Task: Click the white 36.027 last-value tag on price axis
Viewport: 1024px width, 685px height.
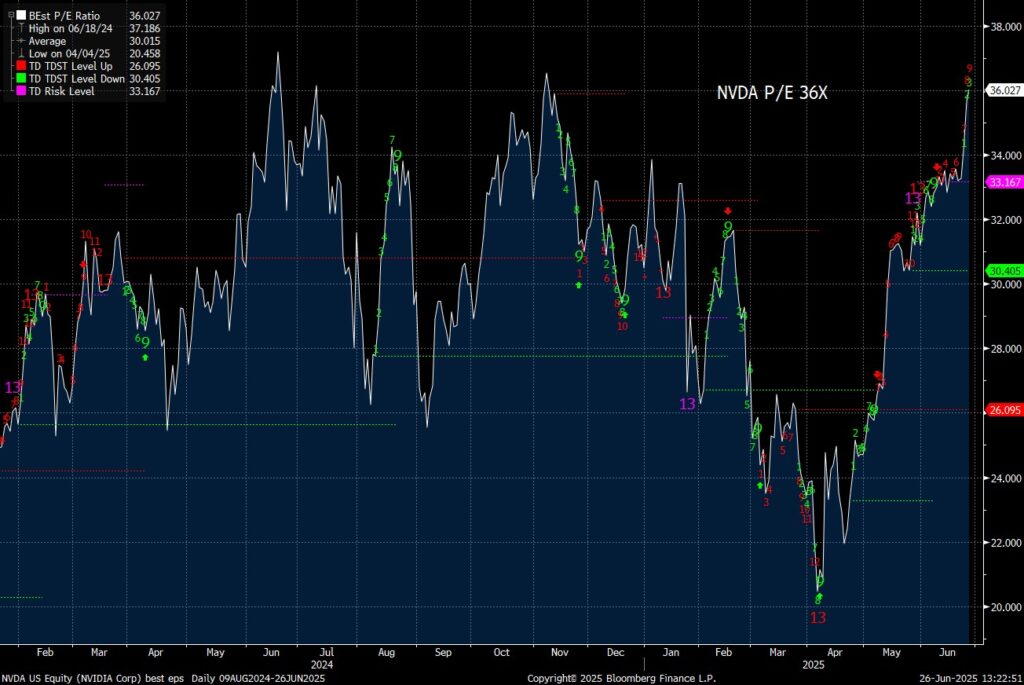Action: (1004, 90)
